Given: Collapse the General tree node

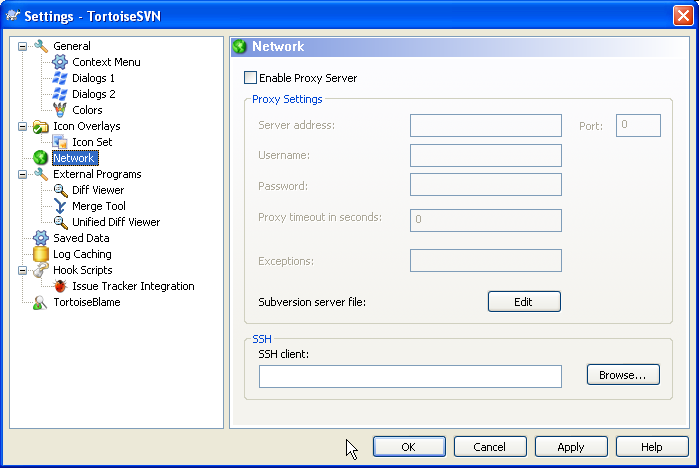Looking at the screenshot, I should [x=23, y=46].
